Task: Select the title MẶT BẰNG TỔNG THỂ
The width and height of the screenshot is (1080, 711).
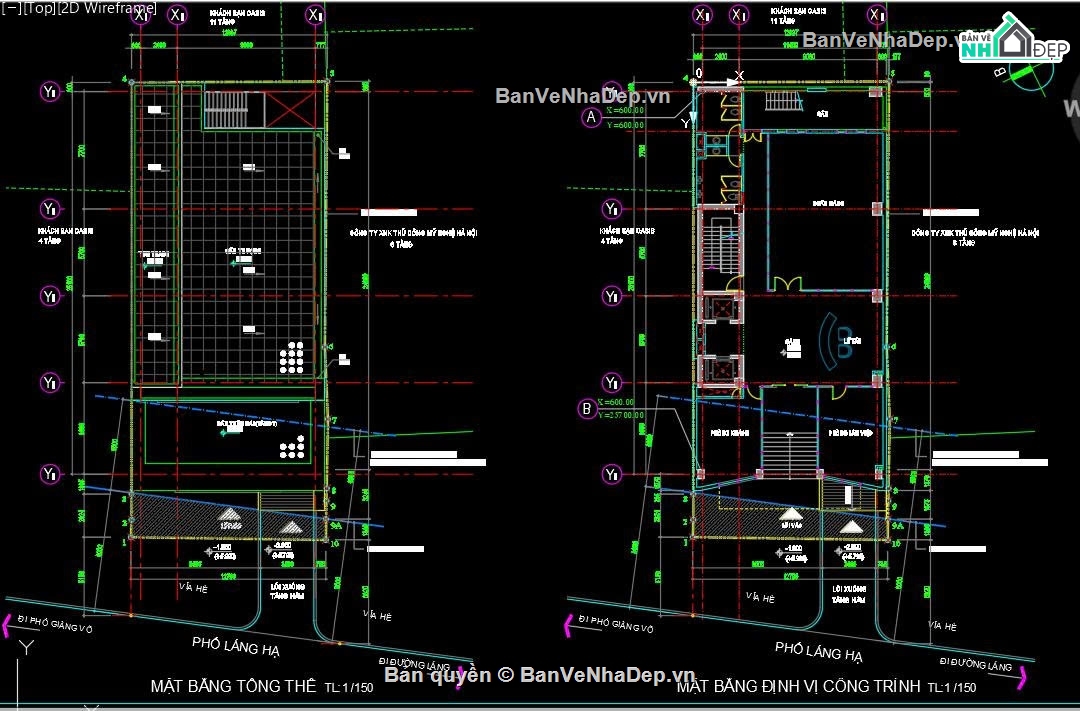Action: click(x=233, y=686)
